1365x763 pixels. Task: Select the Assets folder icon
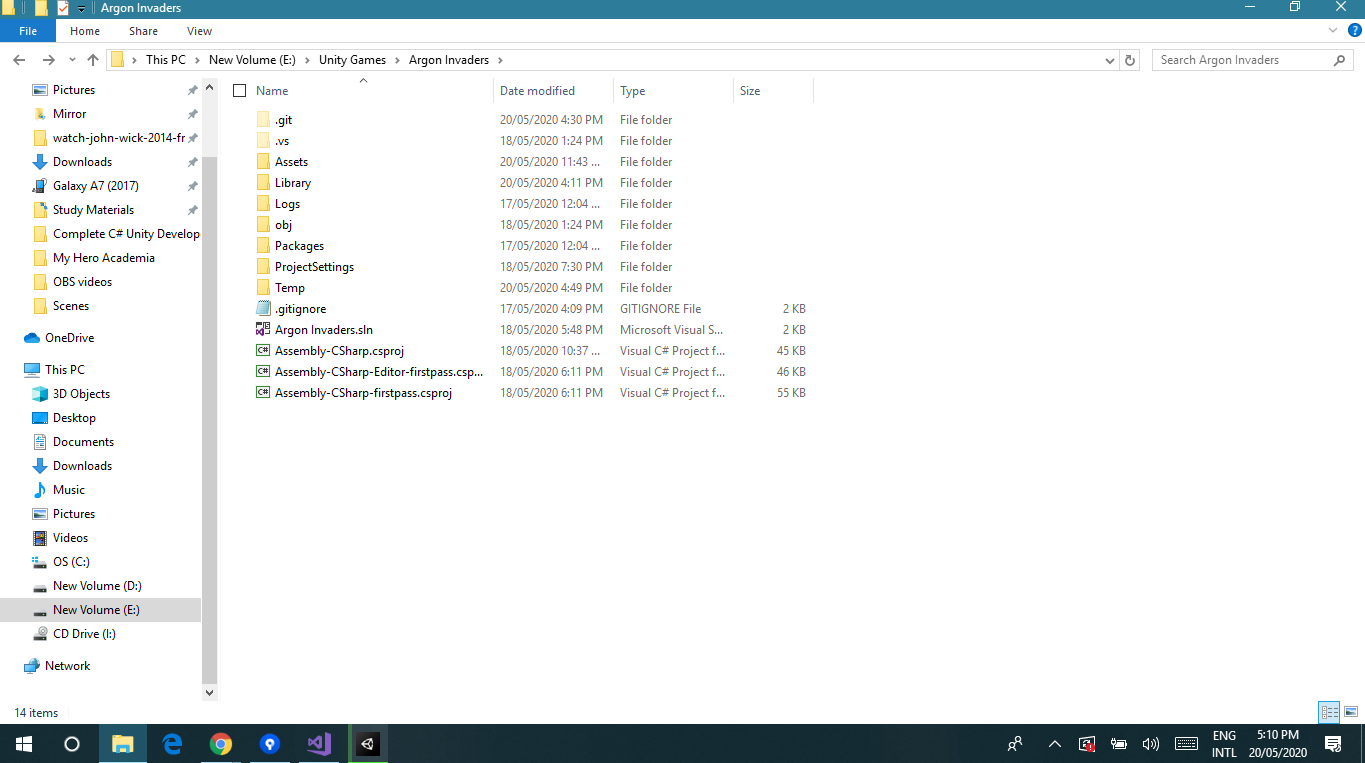click(263, 162)
